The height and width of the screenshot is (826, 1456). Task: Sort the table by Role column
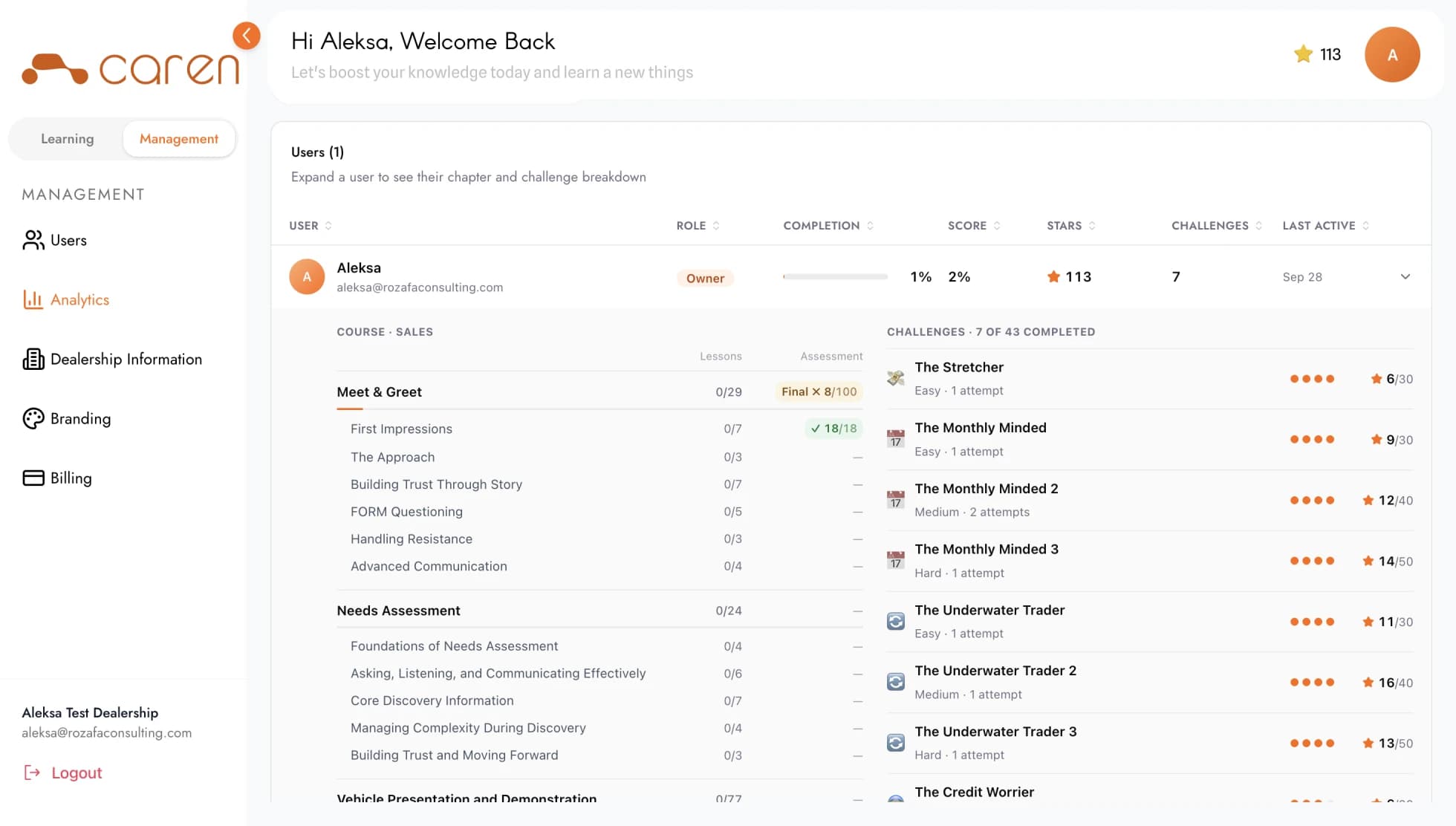tap(698, 225)
